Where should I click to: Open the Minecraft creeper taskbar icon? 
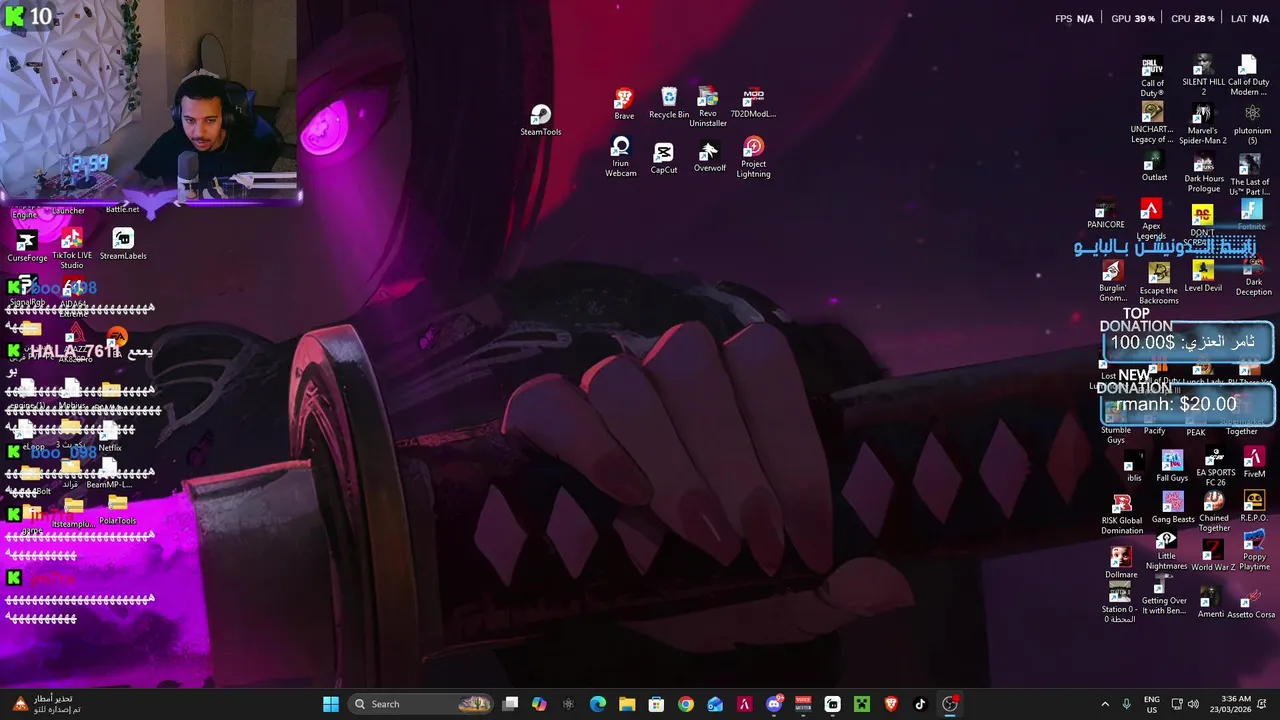pyautogui.click(x=862, y=704)
